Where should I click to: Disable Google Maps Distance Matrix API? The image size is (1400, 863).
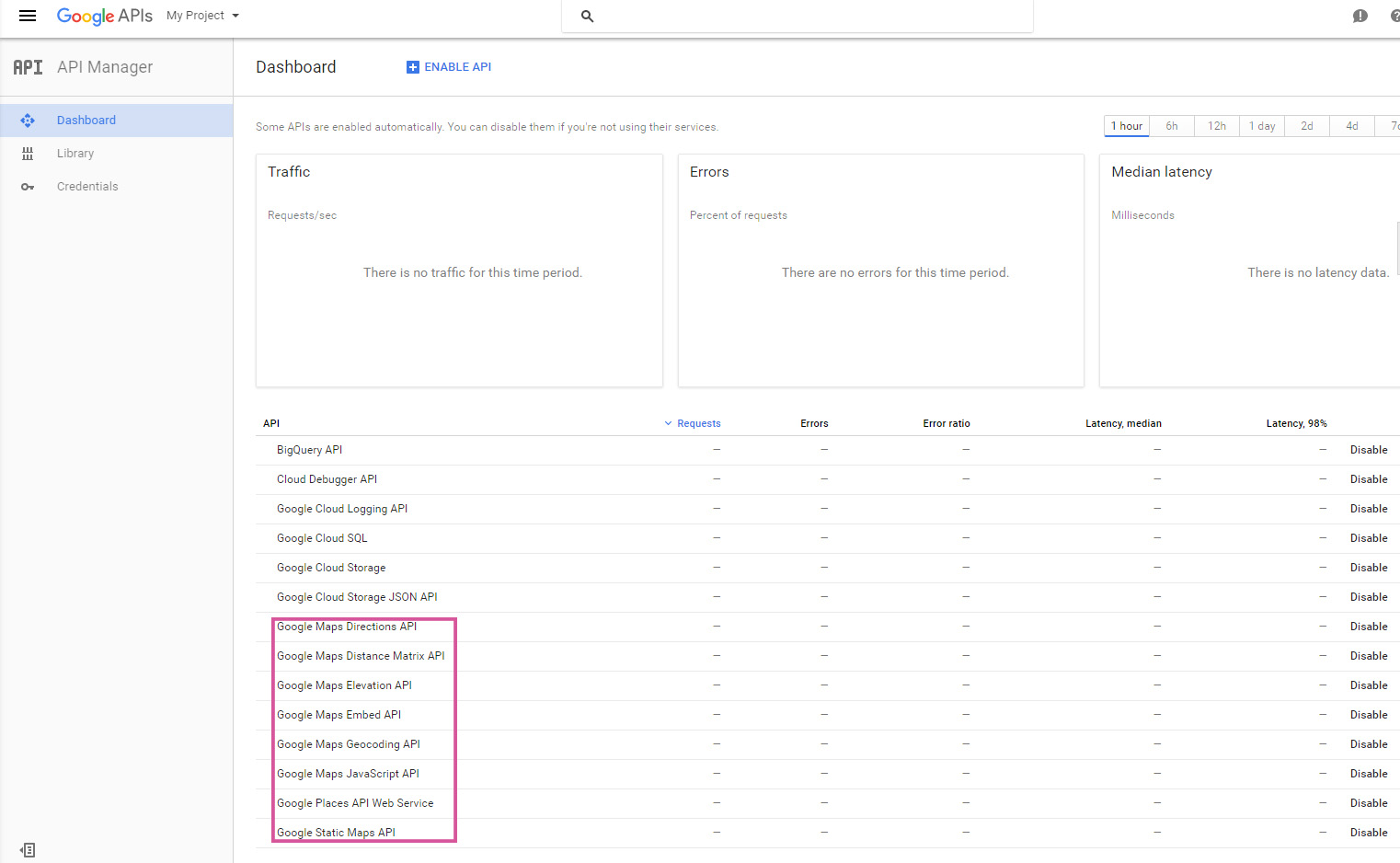pos(1369,656)
